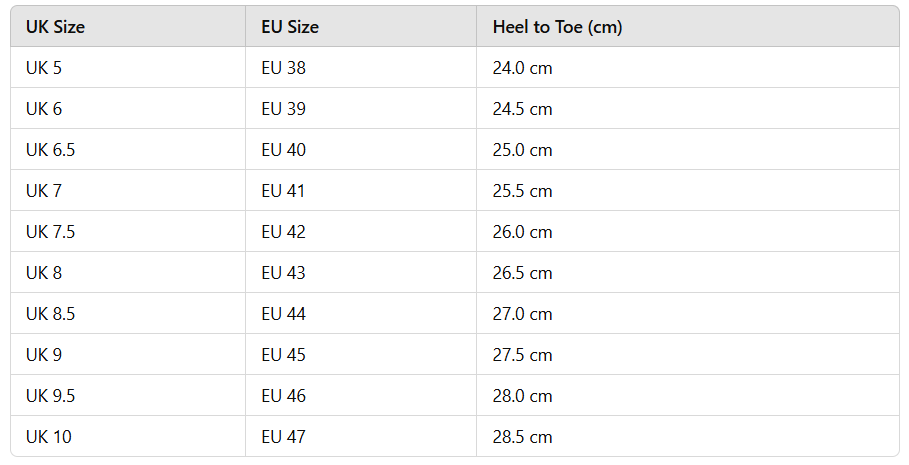This screenshot has height=465, width=909.
Task: Click the EU Size column header
Action: coord(290,27)
